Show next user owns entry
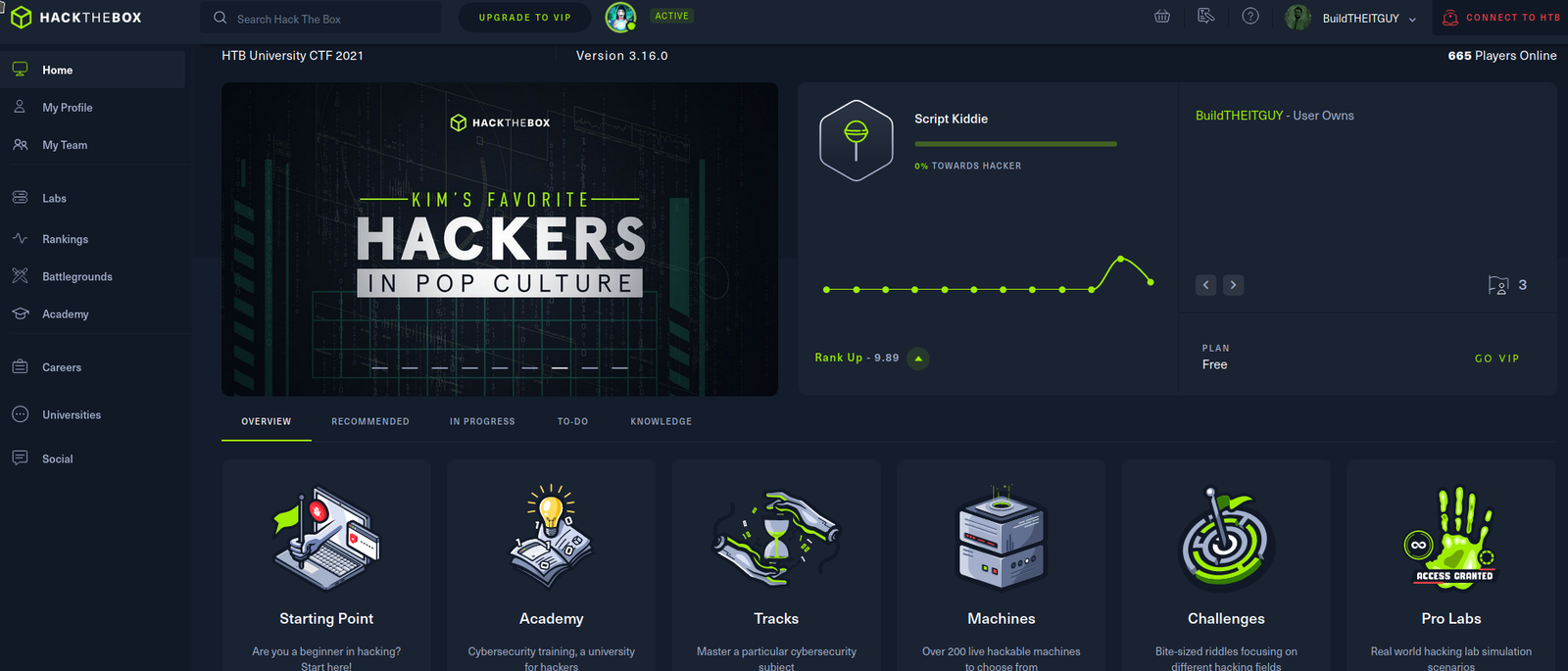The image size is (1568, 671). click(x=1234, y=285)
